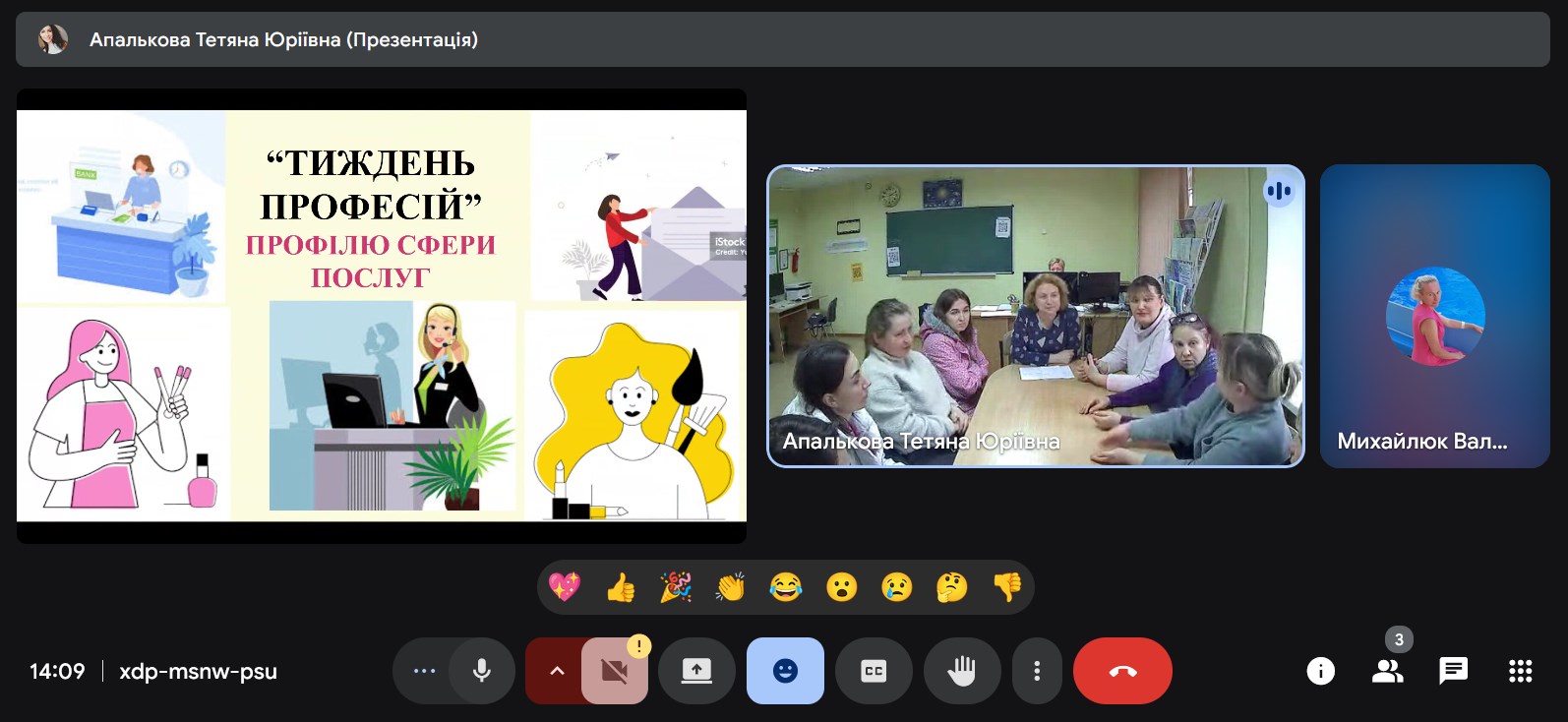1568x722 pixels.
Task: Turn on the camera
Action: click(615, 671)
